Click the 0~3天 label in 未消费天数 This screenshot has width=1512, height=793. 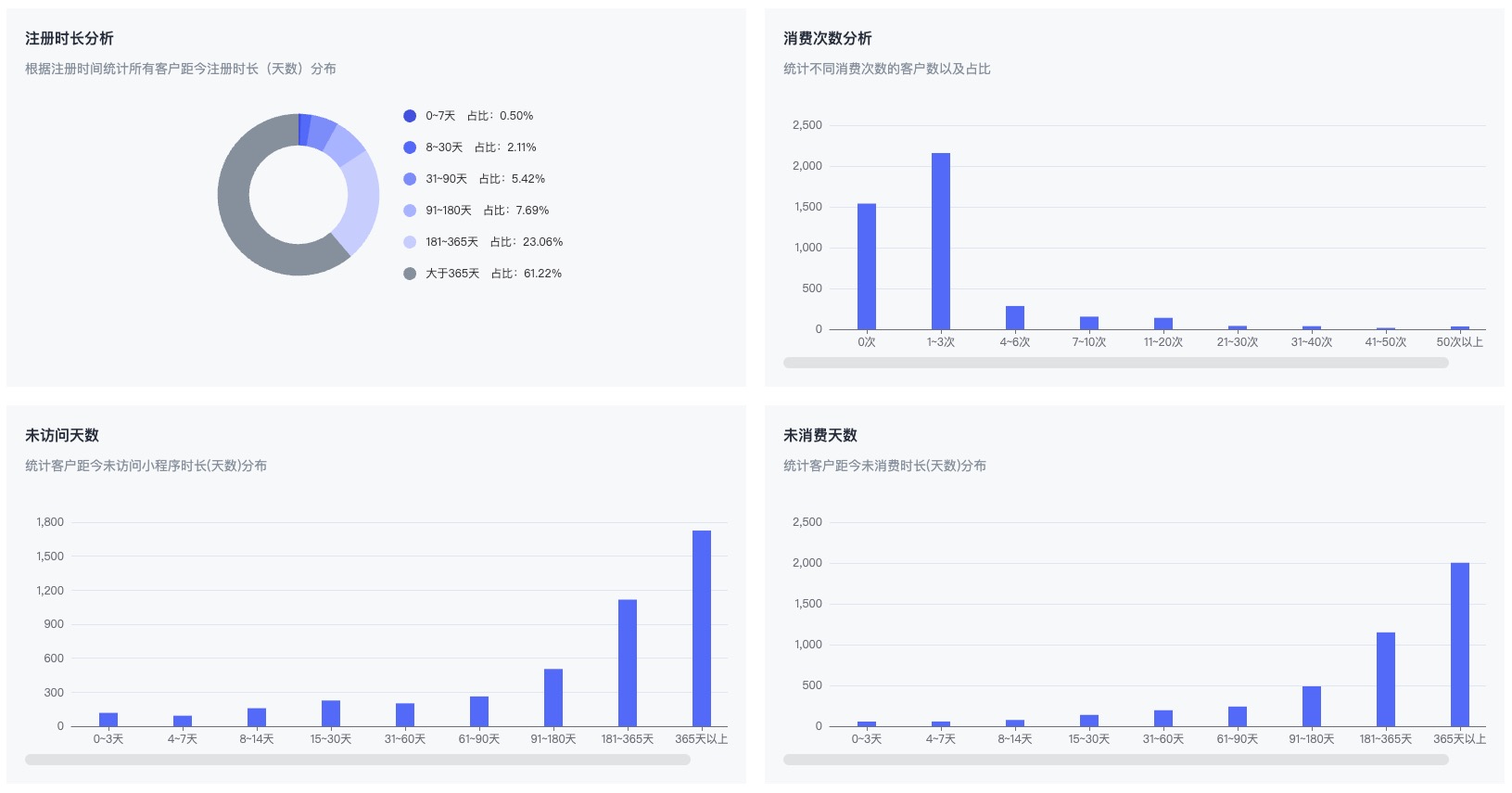click(x=867, y=739)
